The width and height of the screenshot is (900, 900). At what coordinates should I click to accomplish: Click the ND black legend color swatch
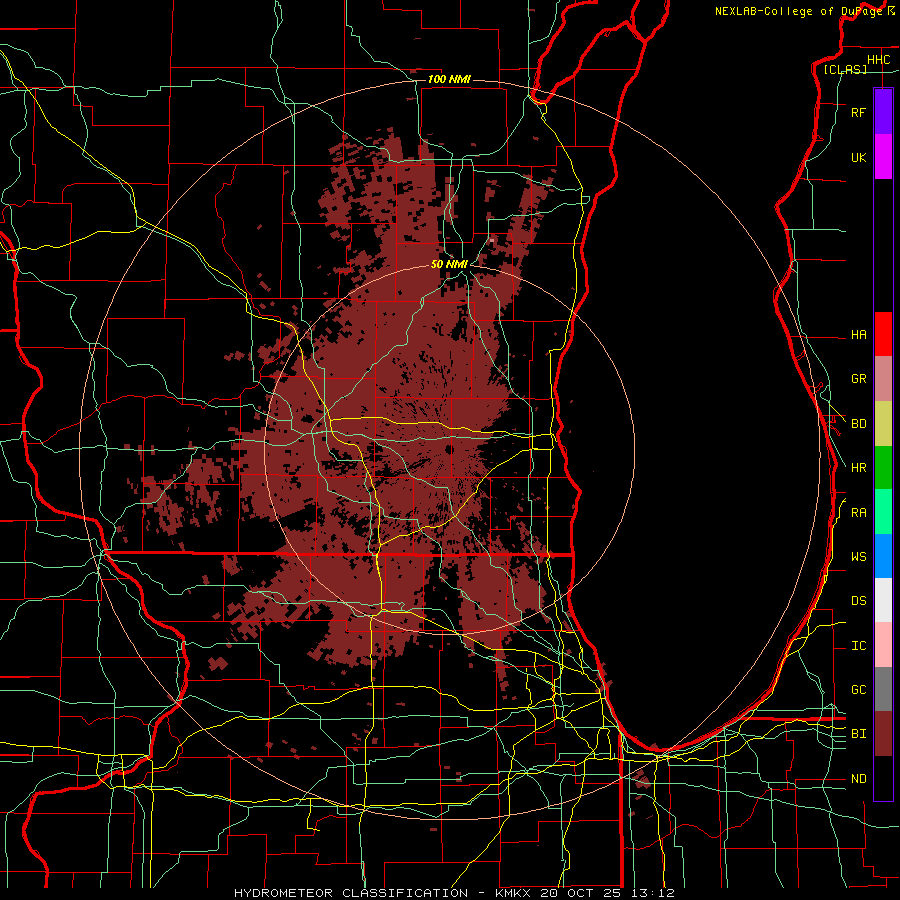click(x=883, y=778)
